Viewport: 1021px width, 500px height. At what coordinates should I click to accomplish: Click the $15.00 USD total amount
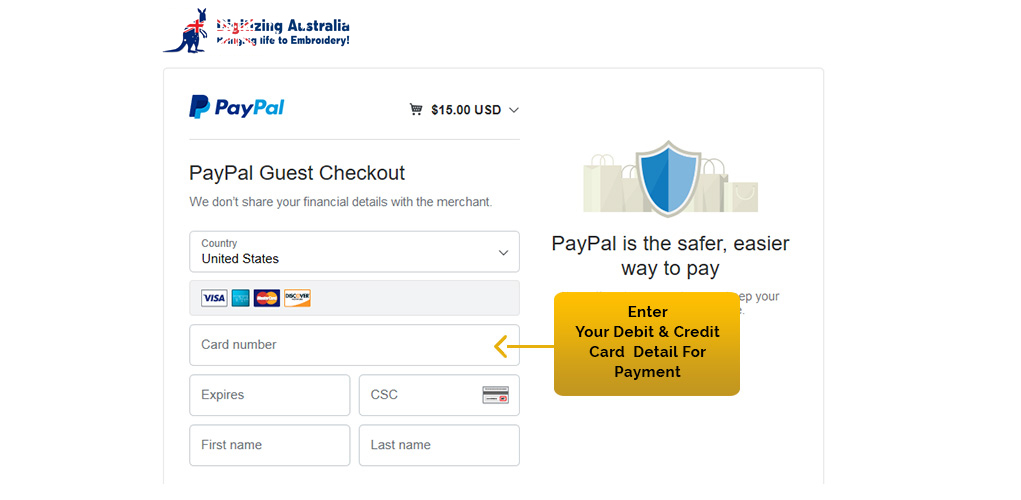465,110
